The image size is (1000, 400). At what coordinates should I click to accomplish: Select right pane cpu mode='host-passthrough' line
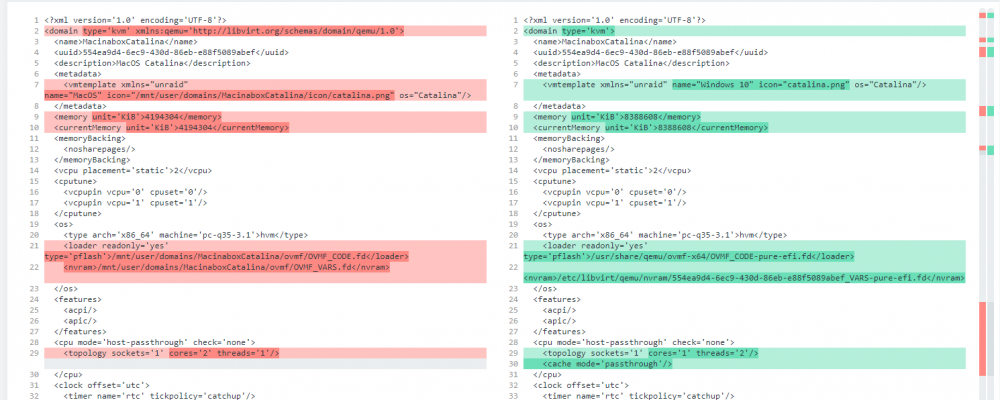click(633, 343)
